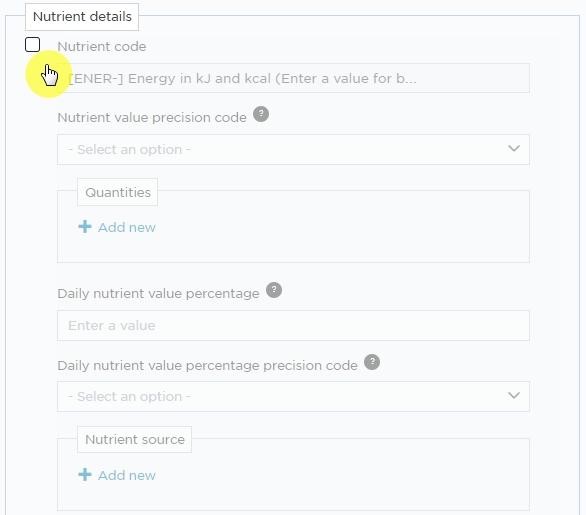Viewport: 586px width, 515px height.
Task: Add new Nutrient source entry
Action: pyautogui.click(x=117, y=475)
